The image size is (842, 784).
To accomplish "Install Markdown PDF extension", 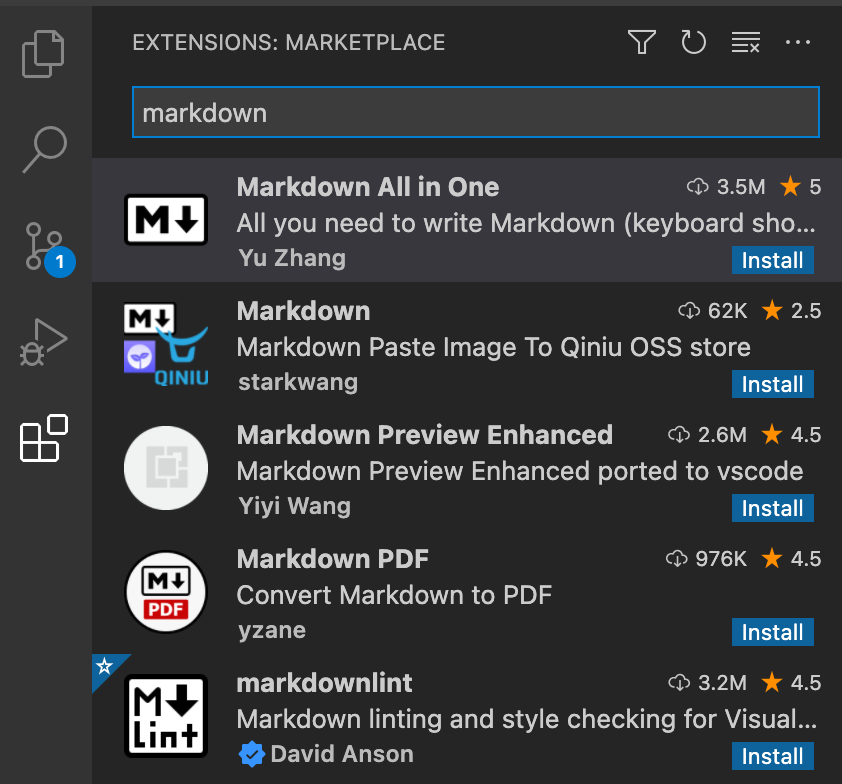I will click(x=772, y=633).
